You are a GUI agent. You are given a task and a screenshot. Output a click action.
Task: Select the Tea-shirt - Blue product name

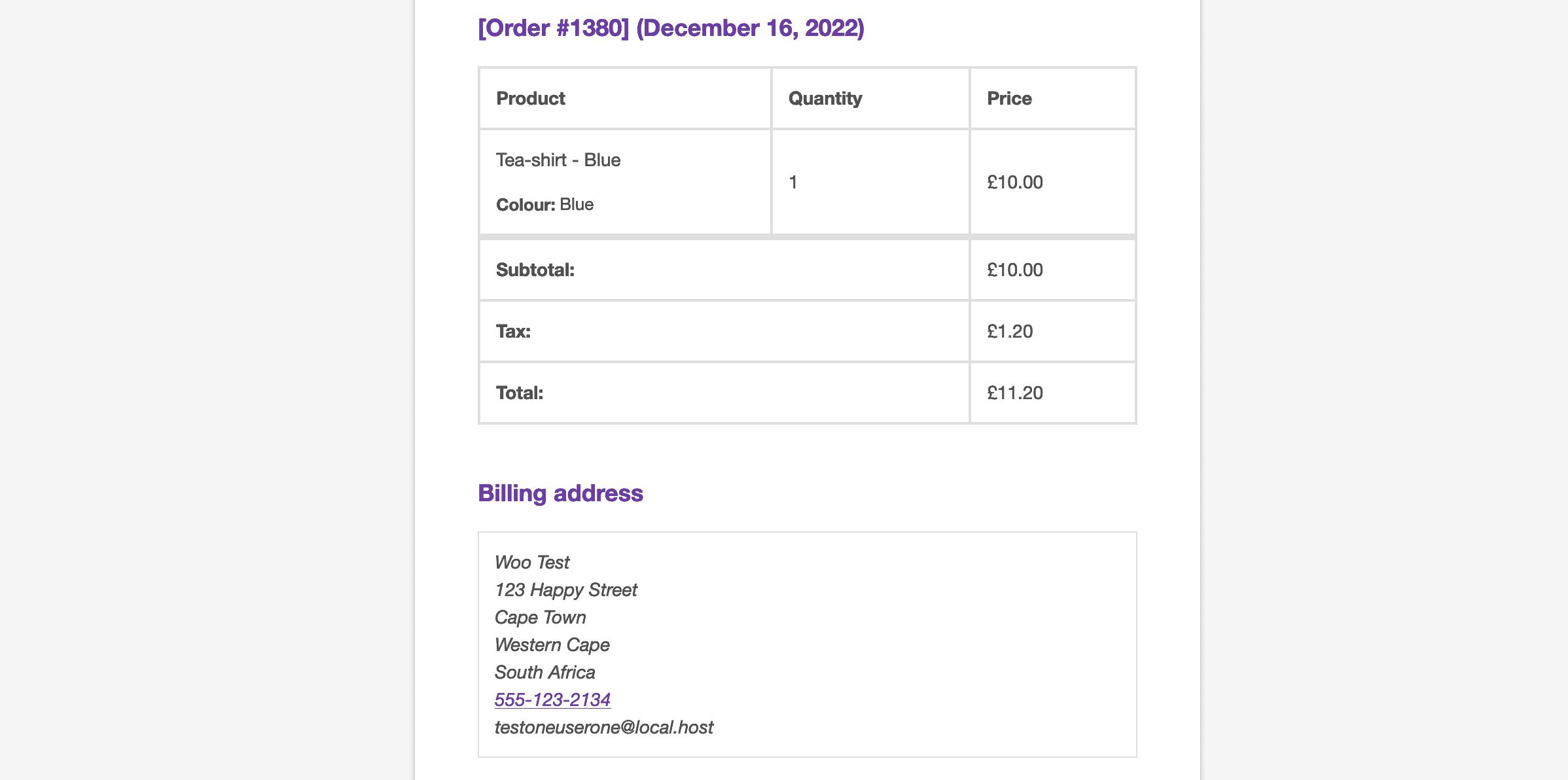click(558, 160)
